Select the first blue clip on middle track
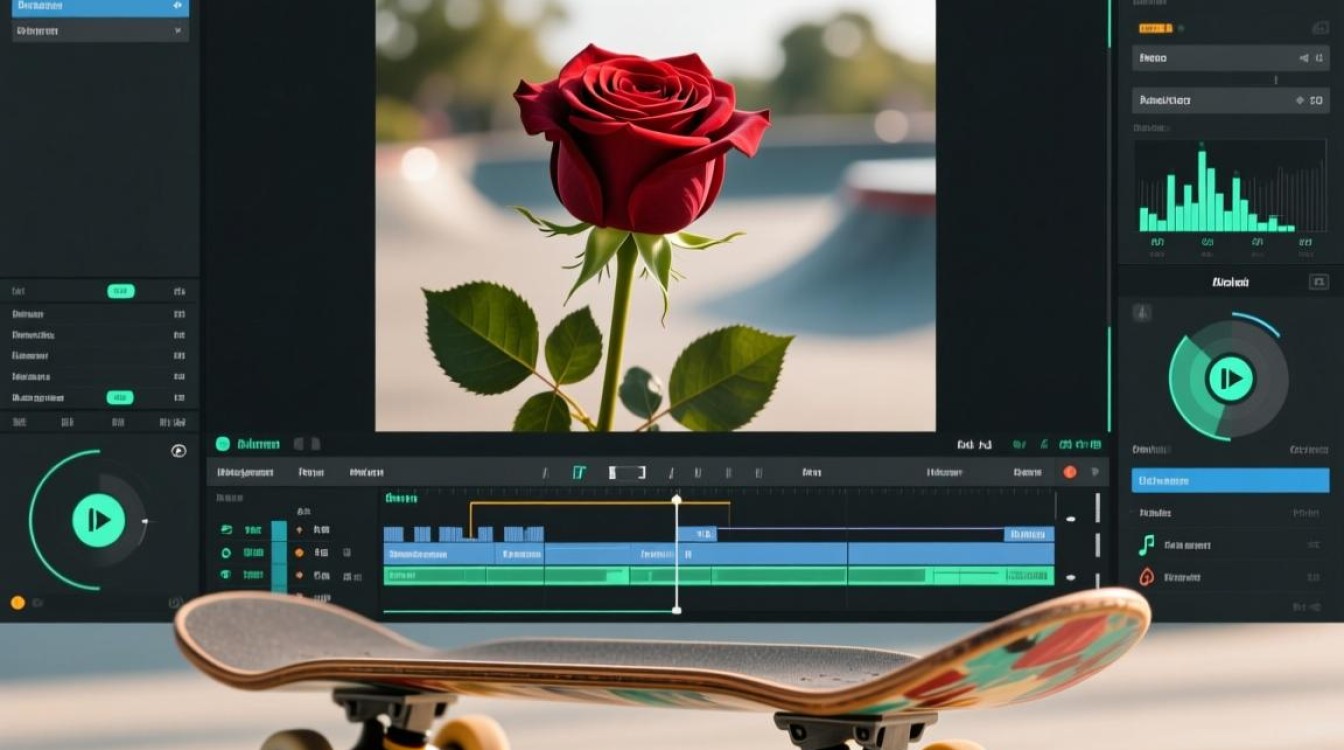Image resolution: width=1344 pixels, height=750 pixels. click(x=439, y=553)
